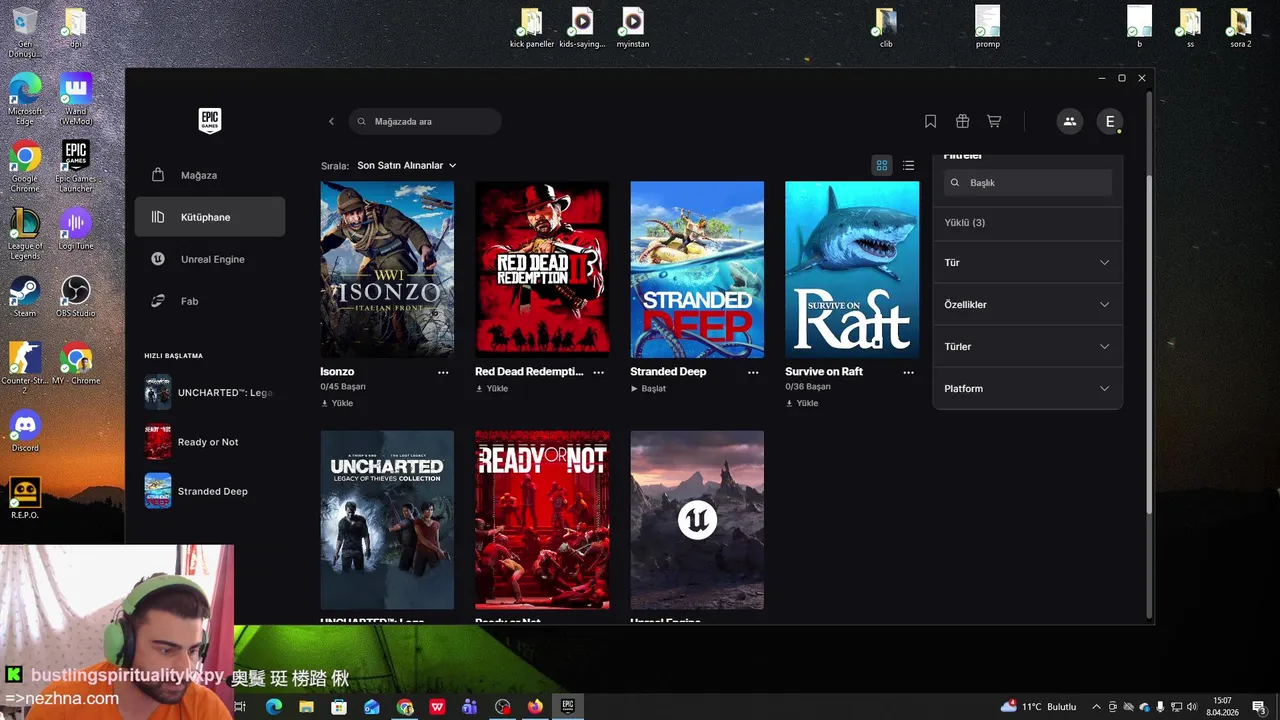Click the volume icon in system tray
The width and height of the screenshot is (1280, 720).
pos(1191,707)
